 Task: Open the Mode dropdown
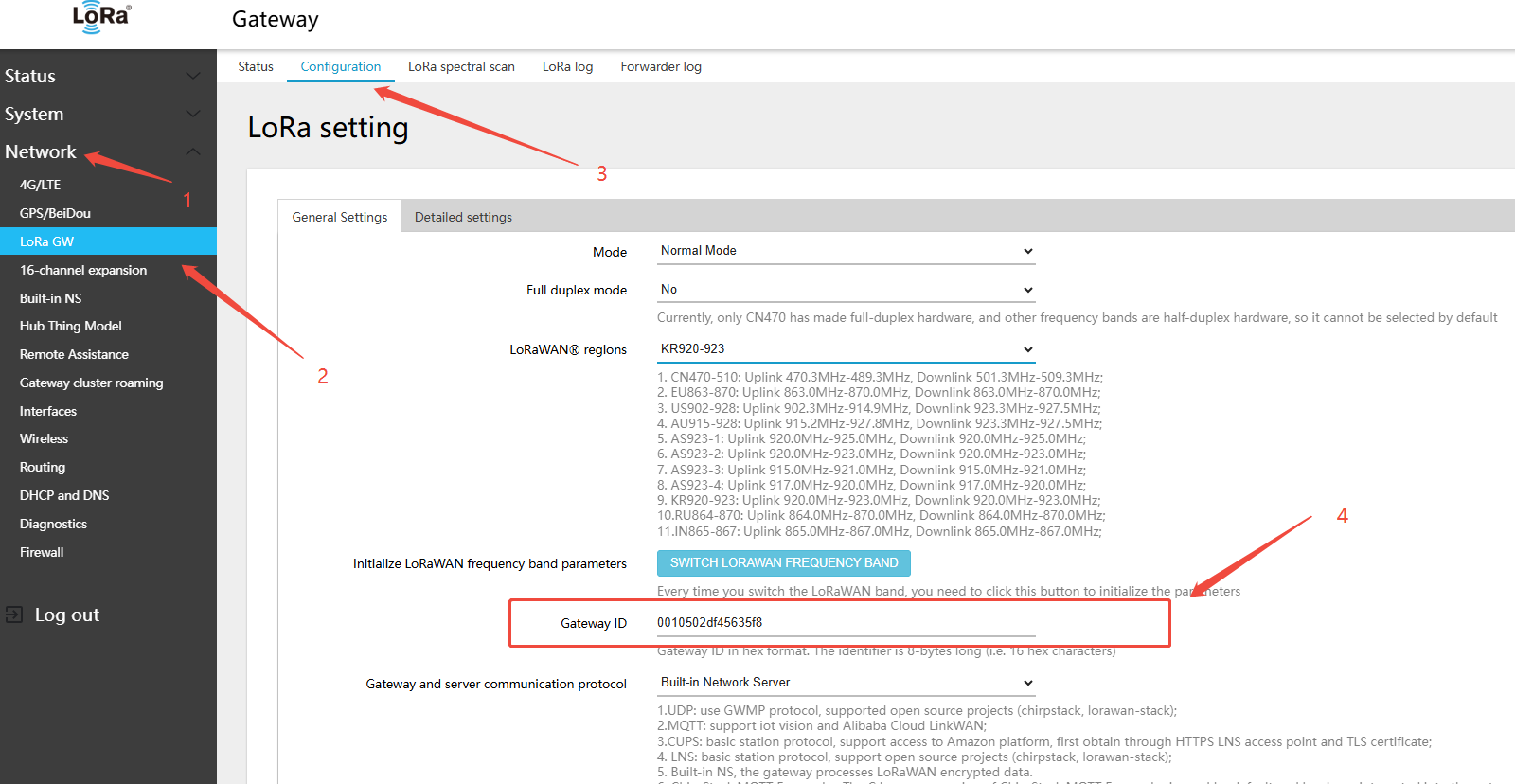846,251
